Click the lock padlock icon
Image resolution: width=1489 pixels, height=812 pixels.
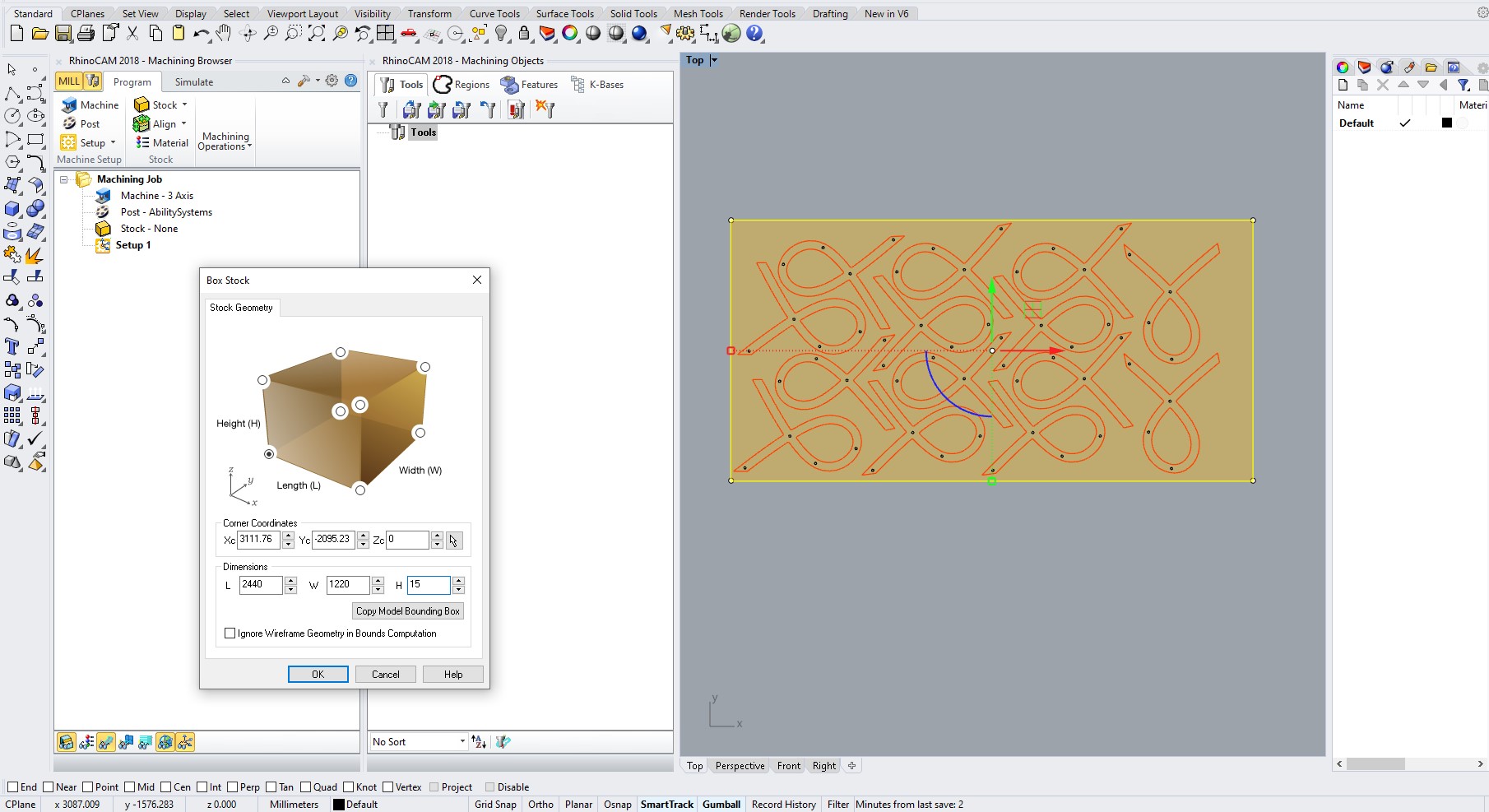[x=524, y=34]
